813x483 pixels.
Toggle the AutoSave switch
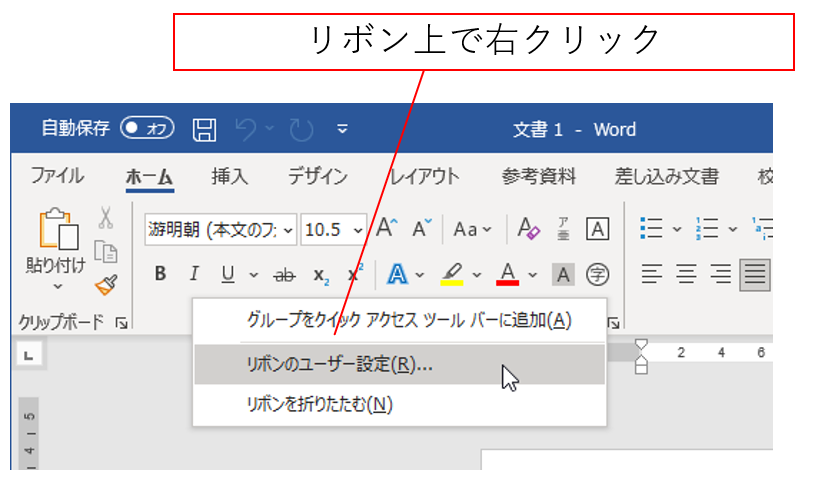coord(147,129)
